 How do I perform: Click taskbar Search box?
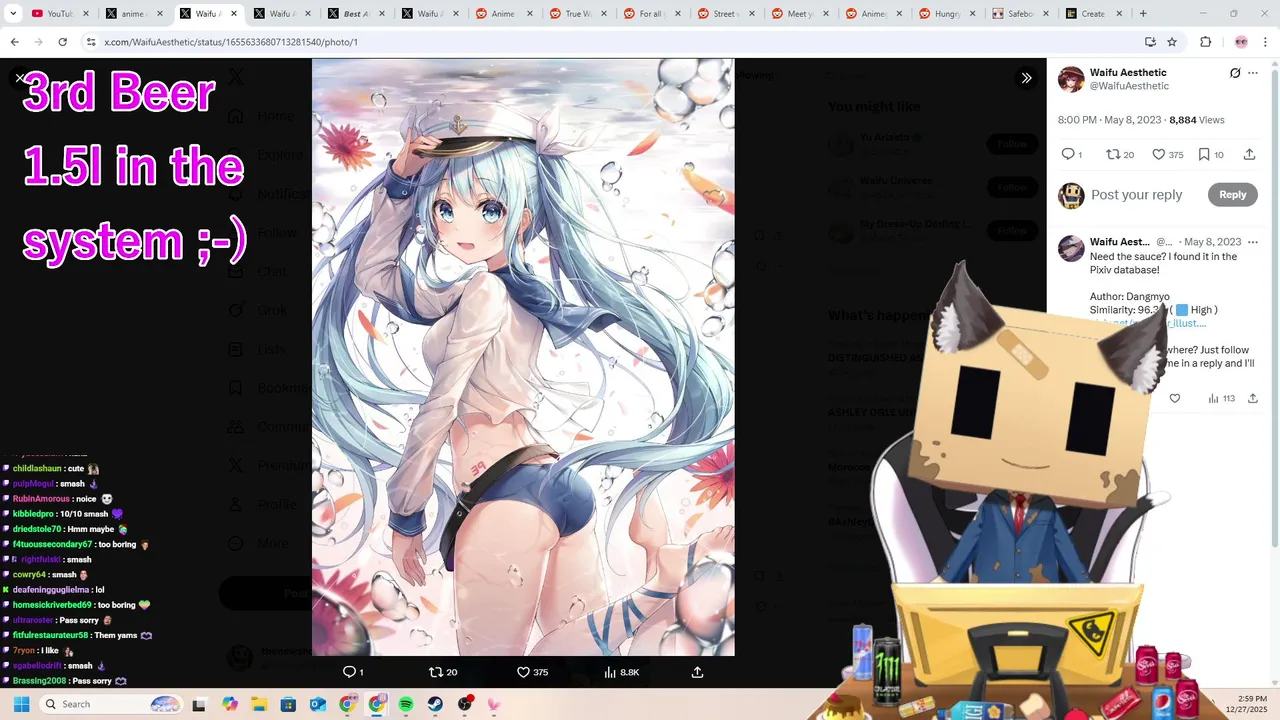pyautogui.click(x=113, y=704)
